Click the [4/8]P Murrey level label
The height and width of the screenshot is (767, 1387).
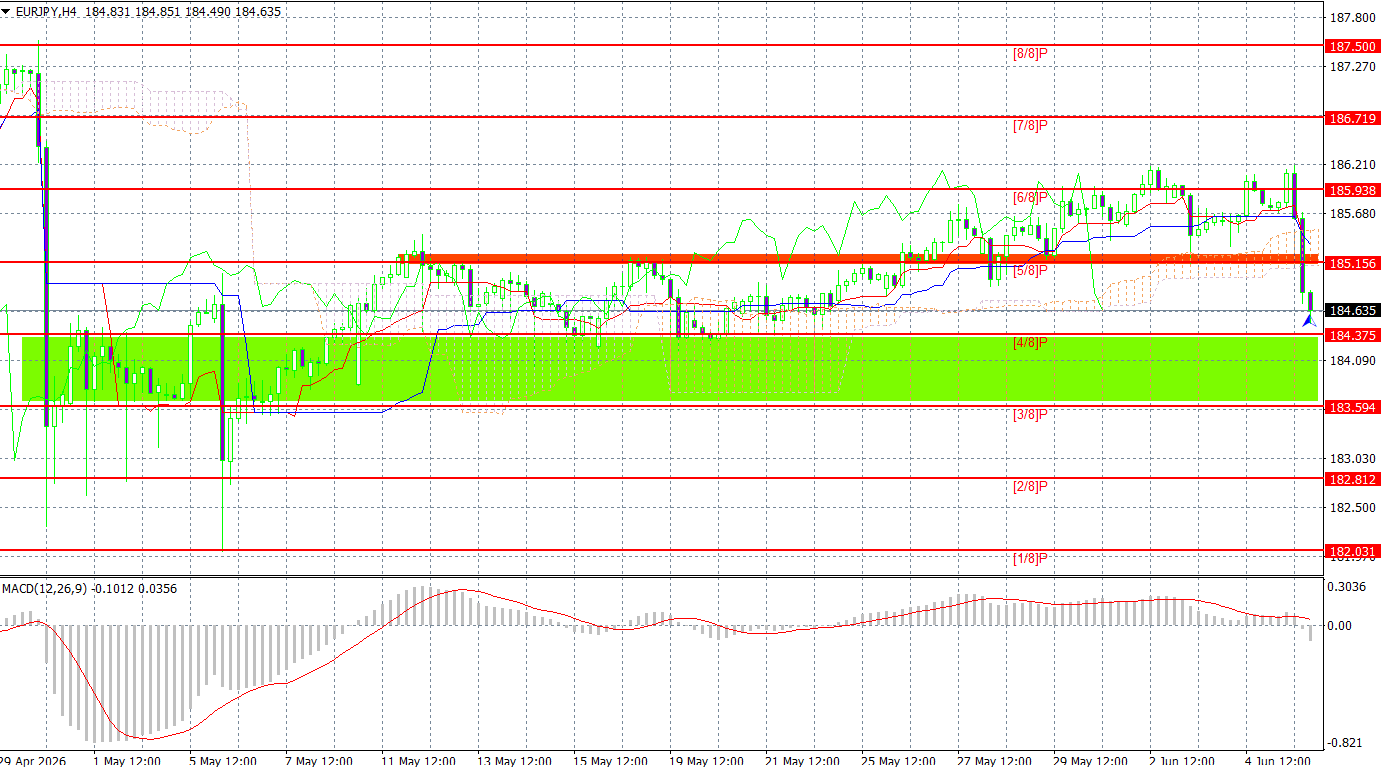(1030, 342)
